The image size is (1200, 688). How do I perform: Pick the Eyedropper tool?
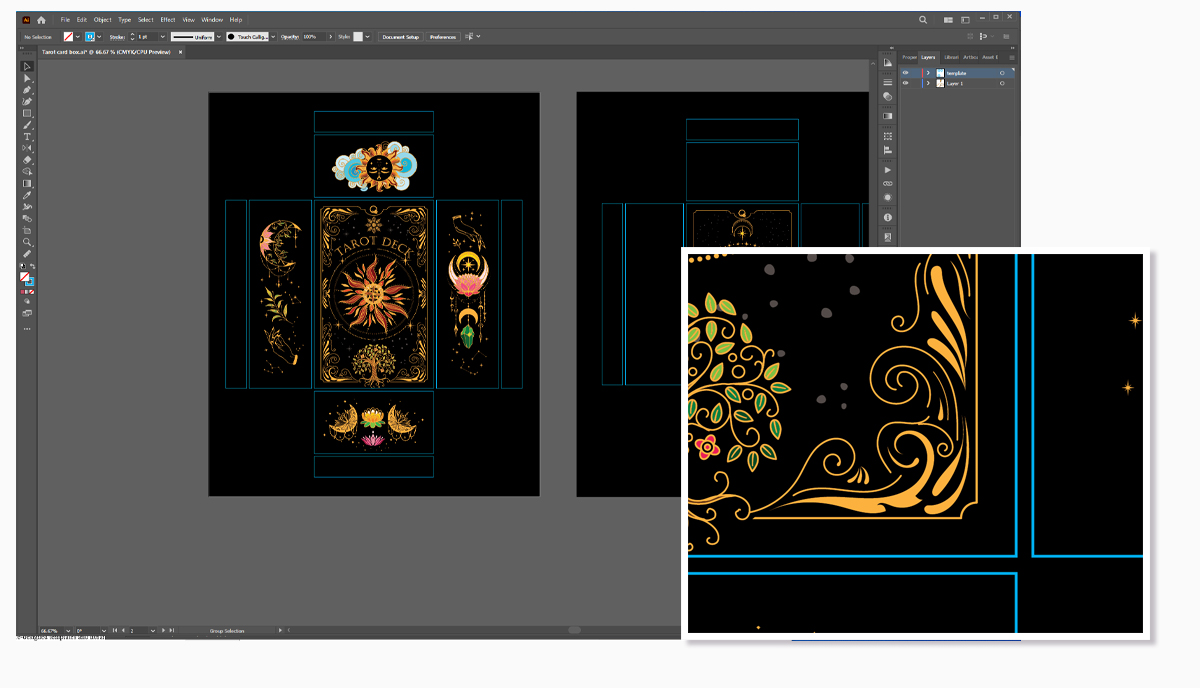pos(27,195)
